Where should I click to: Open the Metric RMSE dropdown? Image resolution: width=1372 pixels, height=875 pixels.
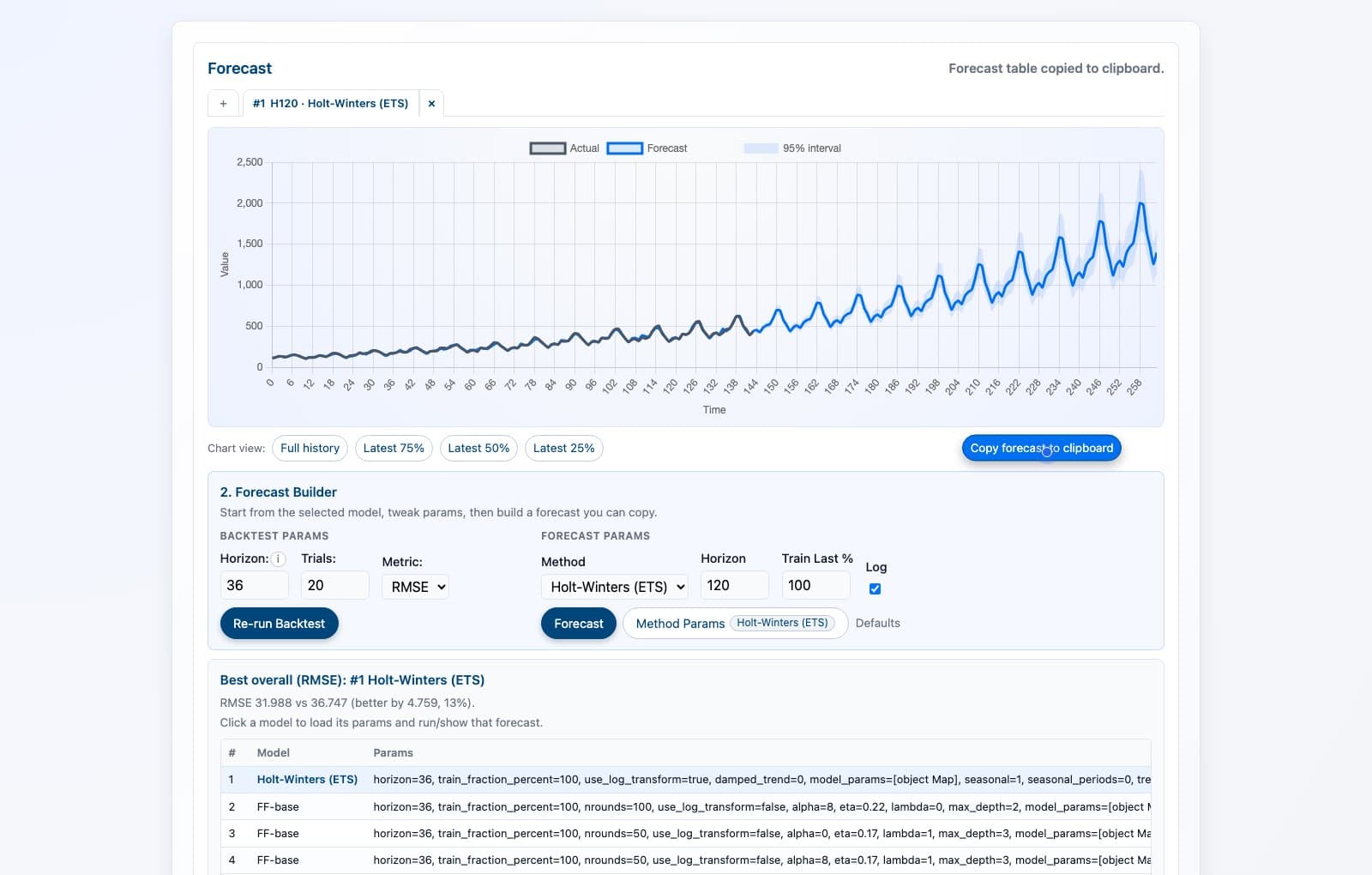click(416, 587)
